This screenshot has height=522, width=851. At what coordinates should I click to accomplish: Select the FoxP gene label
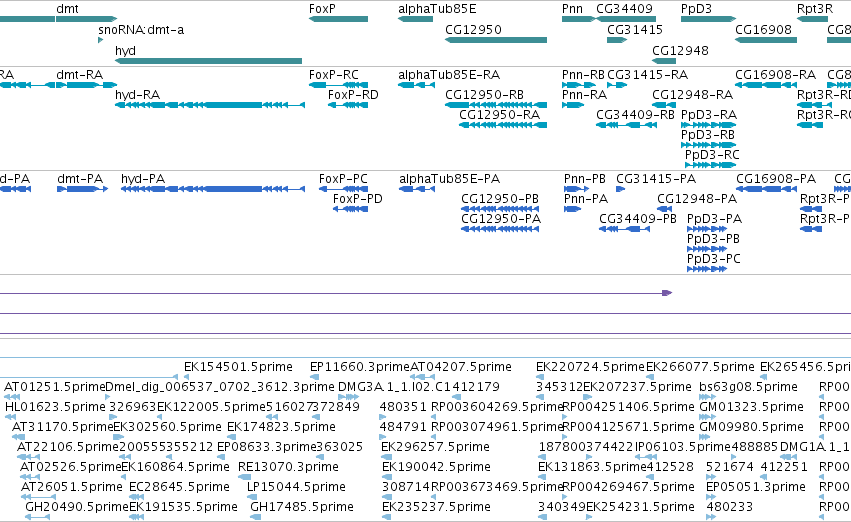pyautogui.click(x=322, y=9)
